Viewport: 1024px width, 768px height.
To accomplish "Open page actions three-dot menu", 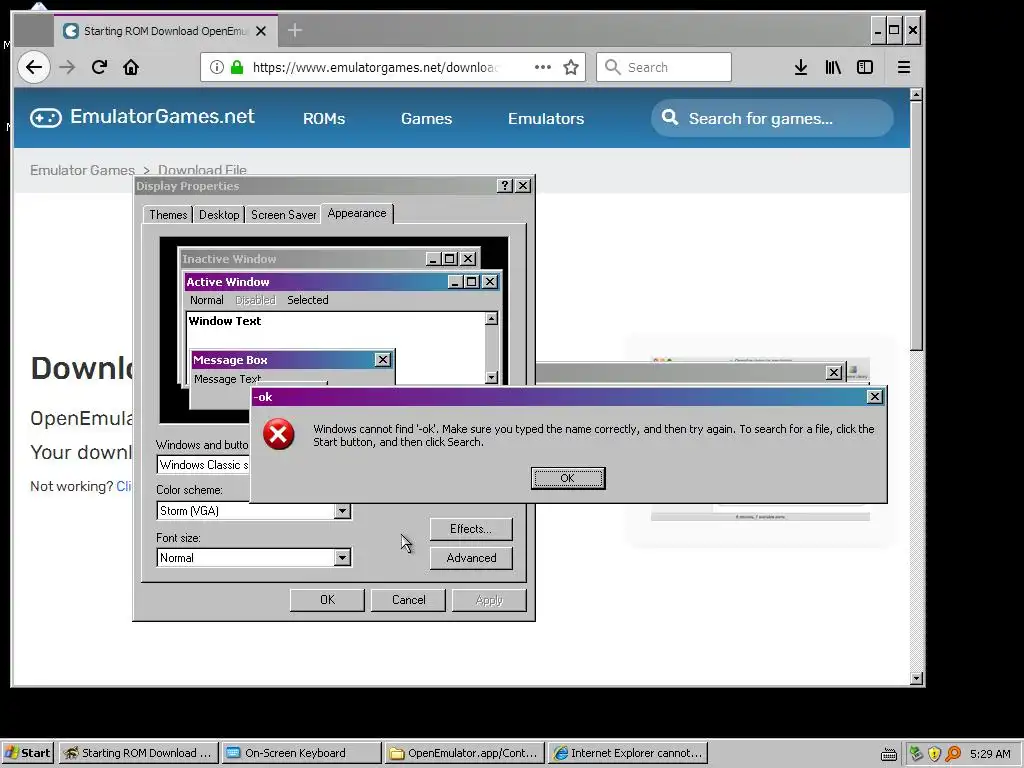I will (x=543, y=67).
